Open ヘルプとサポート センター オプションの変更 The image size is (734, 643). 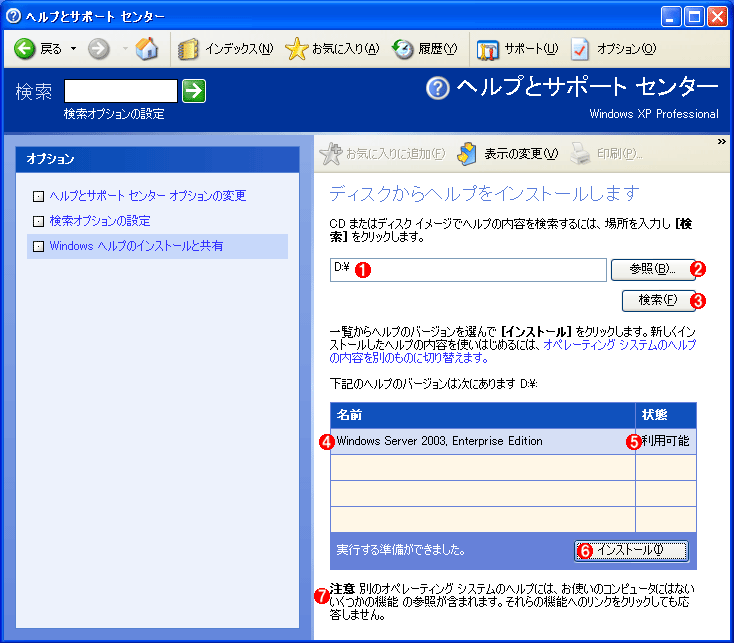click(147, 196)
